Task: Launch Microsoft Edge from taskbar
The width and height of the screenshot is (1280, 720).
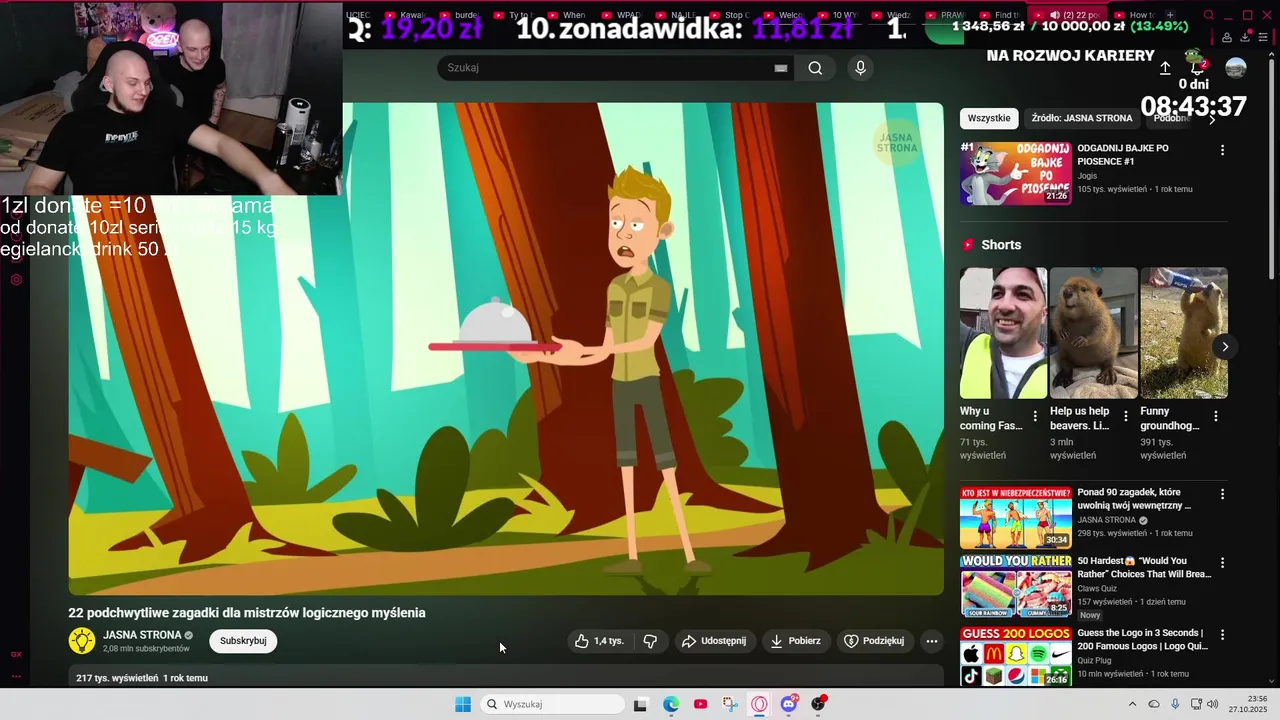Action: tap(671, 704)
